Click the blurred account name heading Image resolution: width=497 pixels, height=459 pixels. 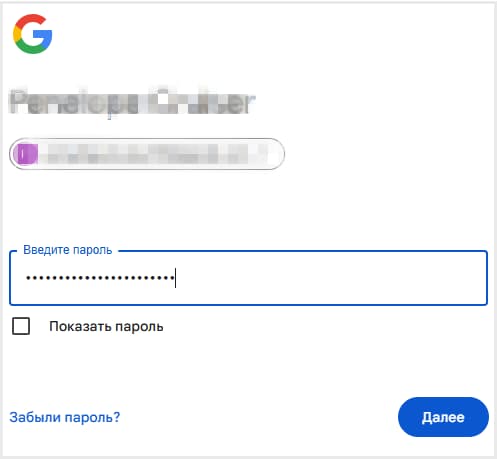point(132,101)
